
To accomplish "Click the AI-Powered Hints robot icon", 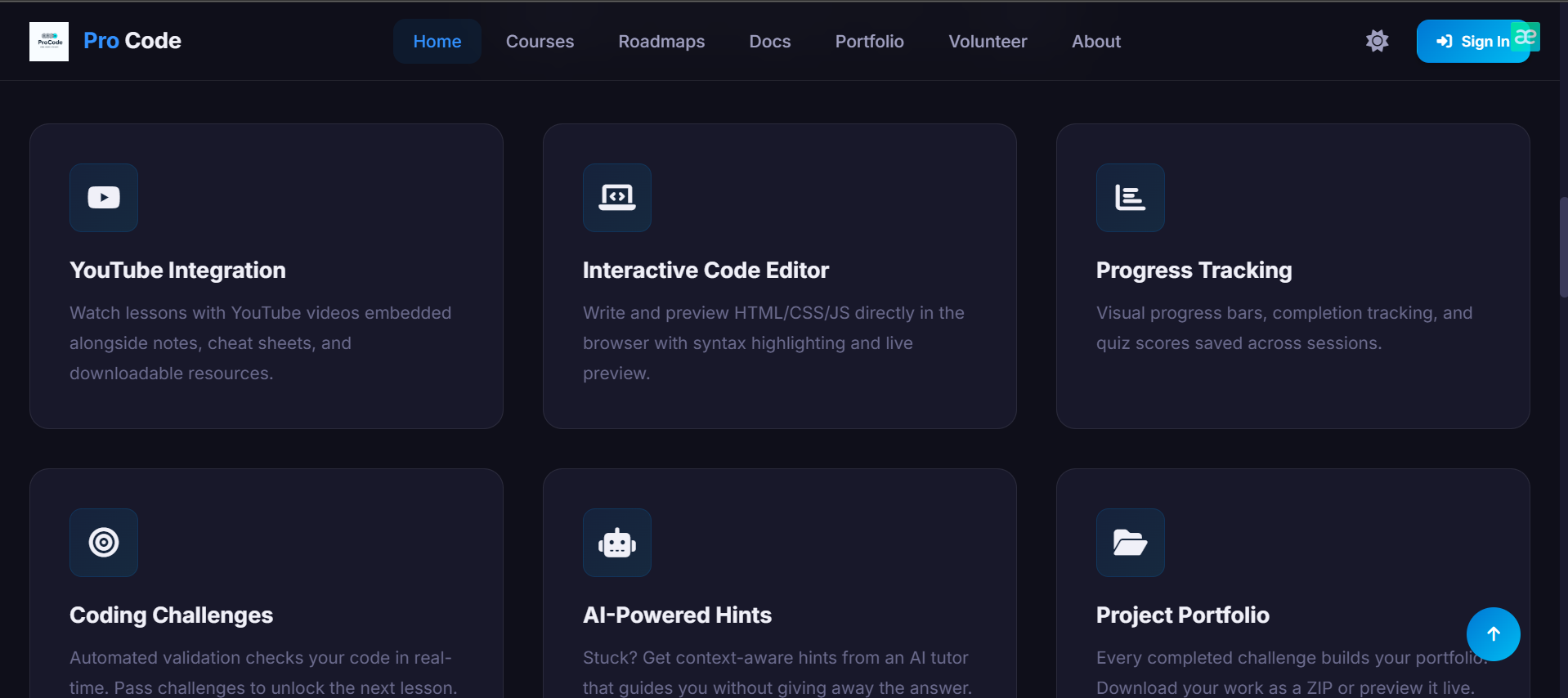I will point(617,543).
